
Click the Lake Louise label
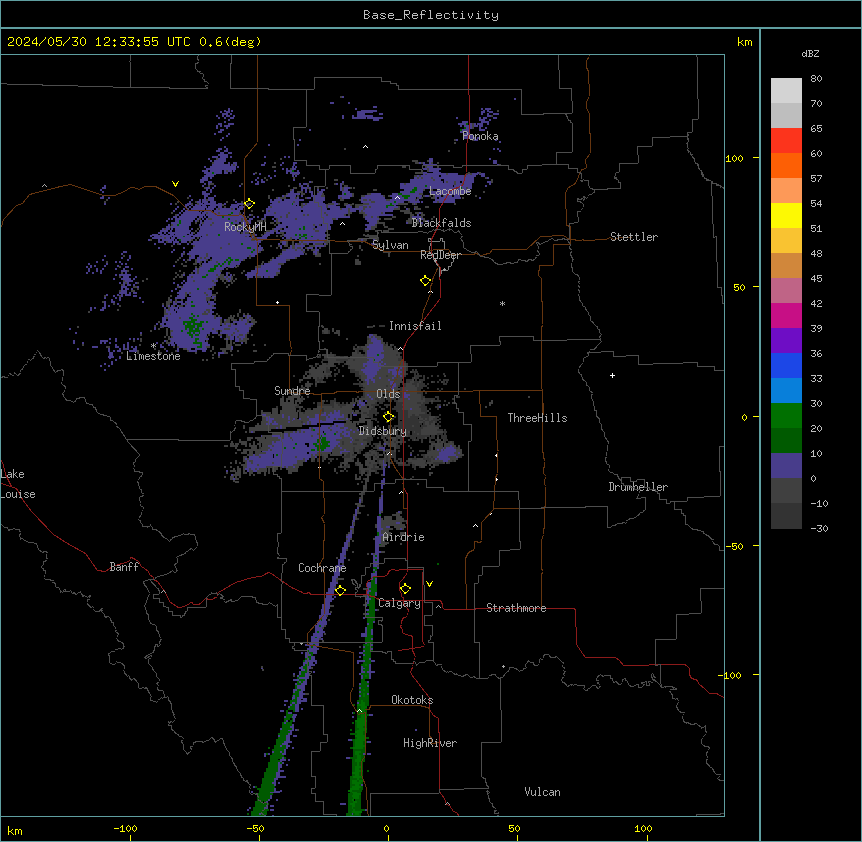pos(16,484)
